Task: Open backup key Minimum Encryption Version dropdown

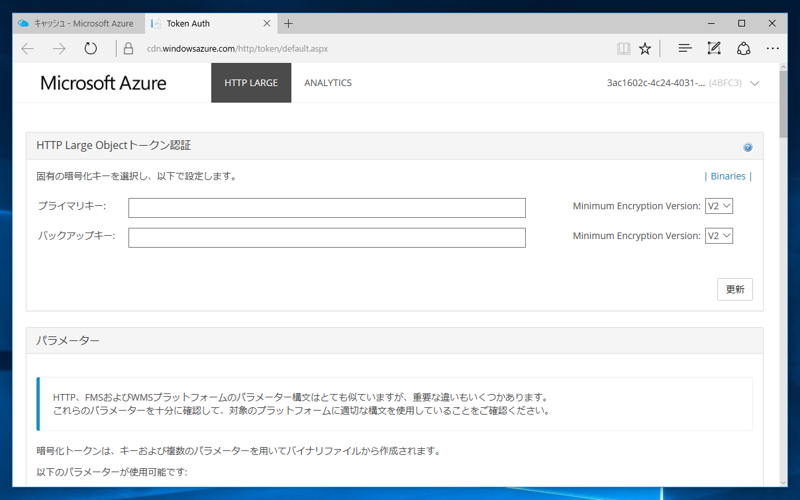Action: click(719, 236)
